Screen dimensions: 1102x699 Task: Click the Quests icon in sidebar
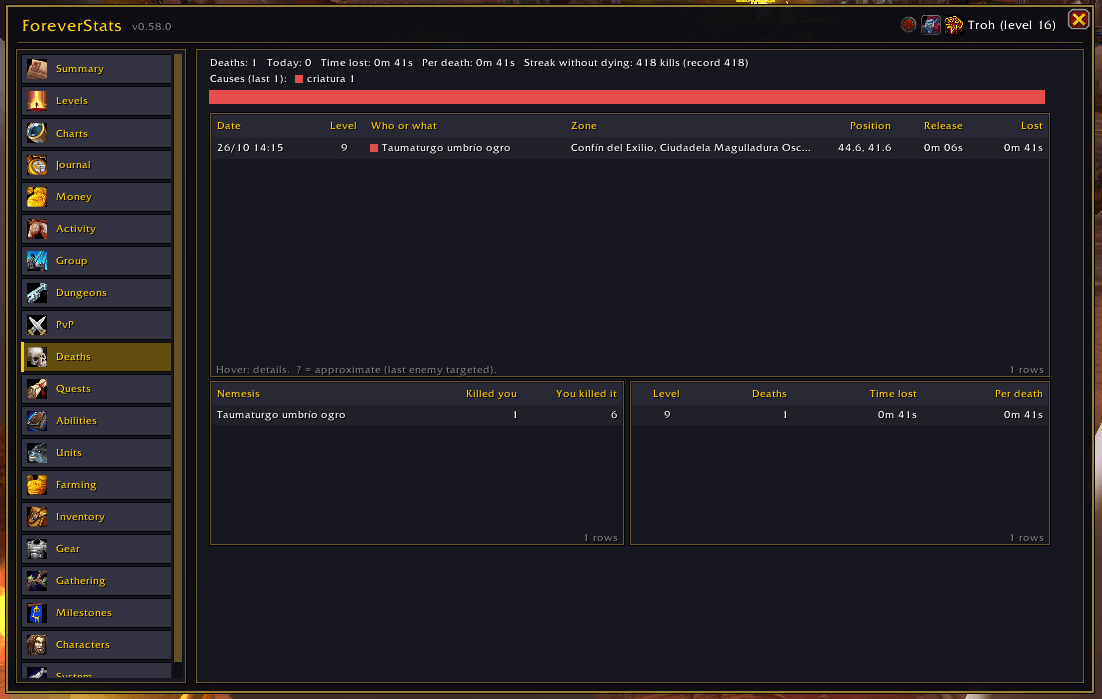pos(37,388)
